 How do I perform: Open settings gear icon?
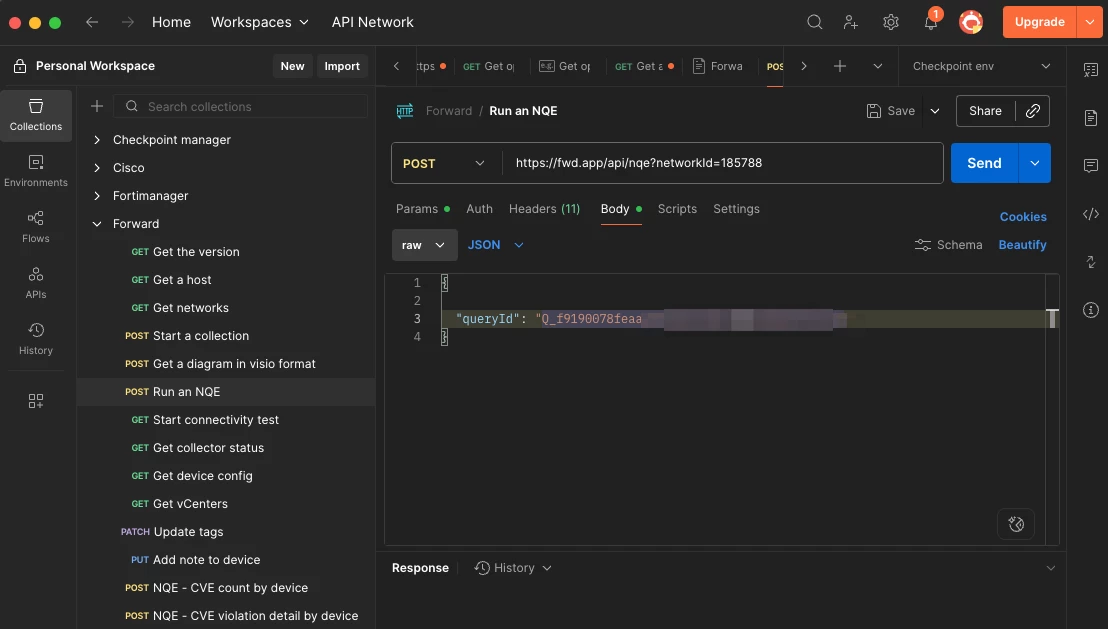(890, 22)
